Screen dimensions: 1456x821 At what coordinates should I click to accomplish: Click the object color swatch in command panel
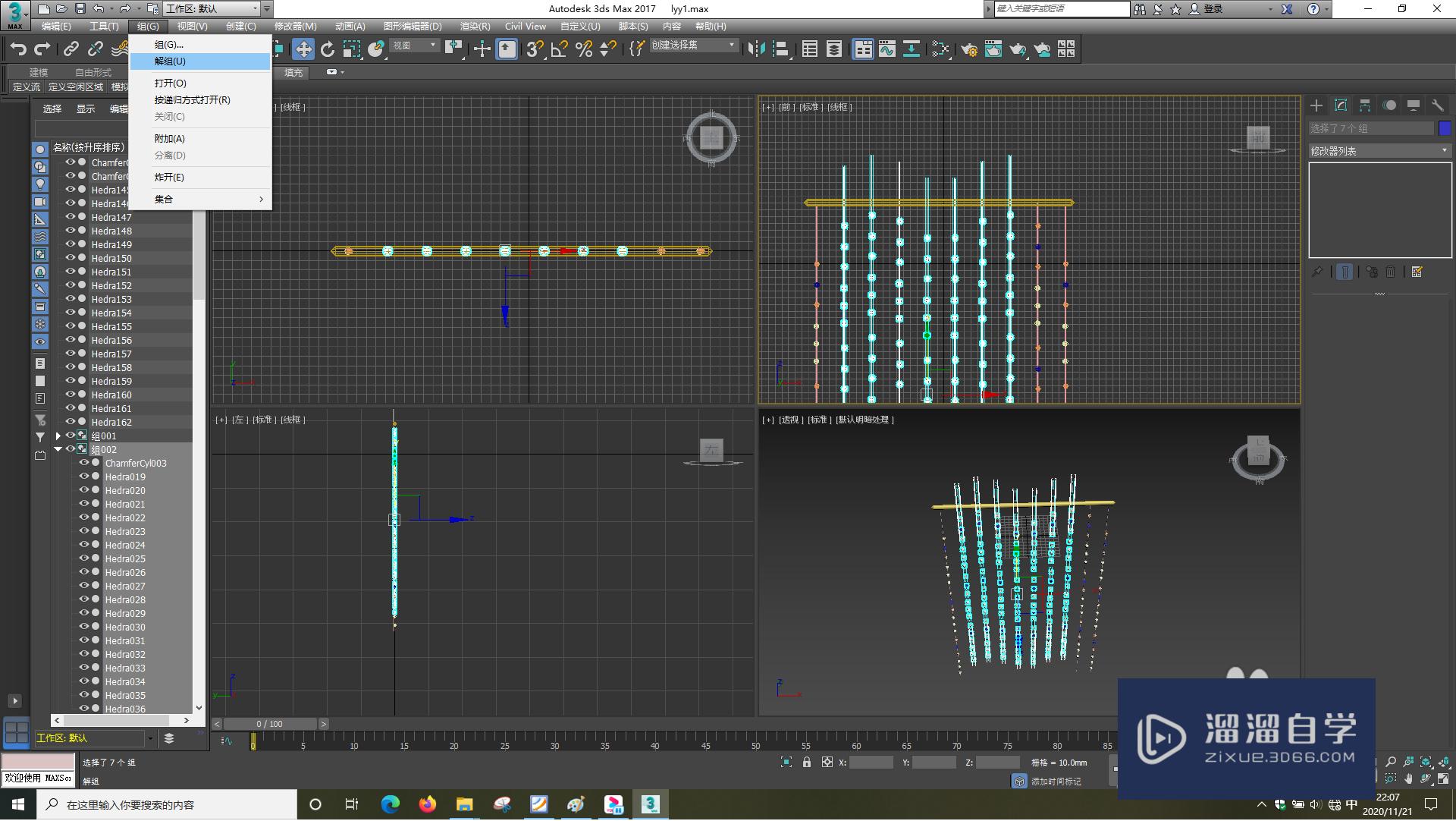click(1445, 129)
